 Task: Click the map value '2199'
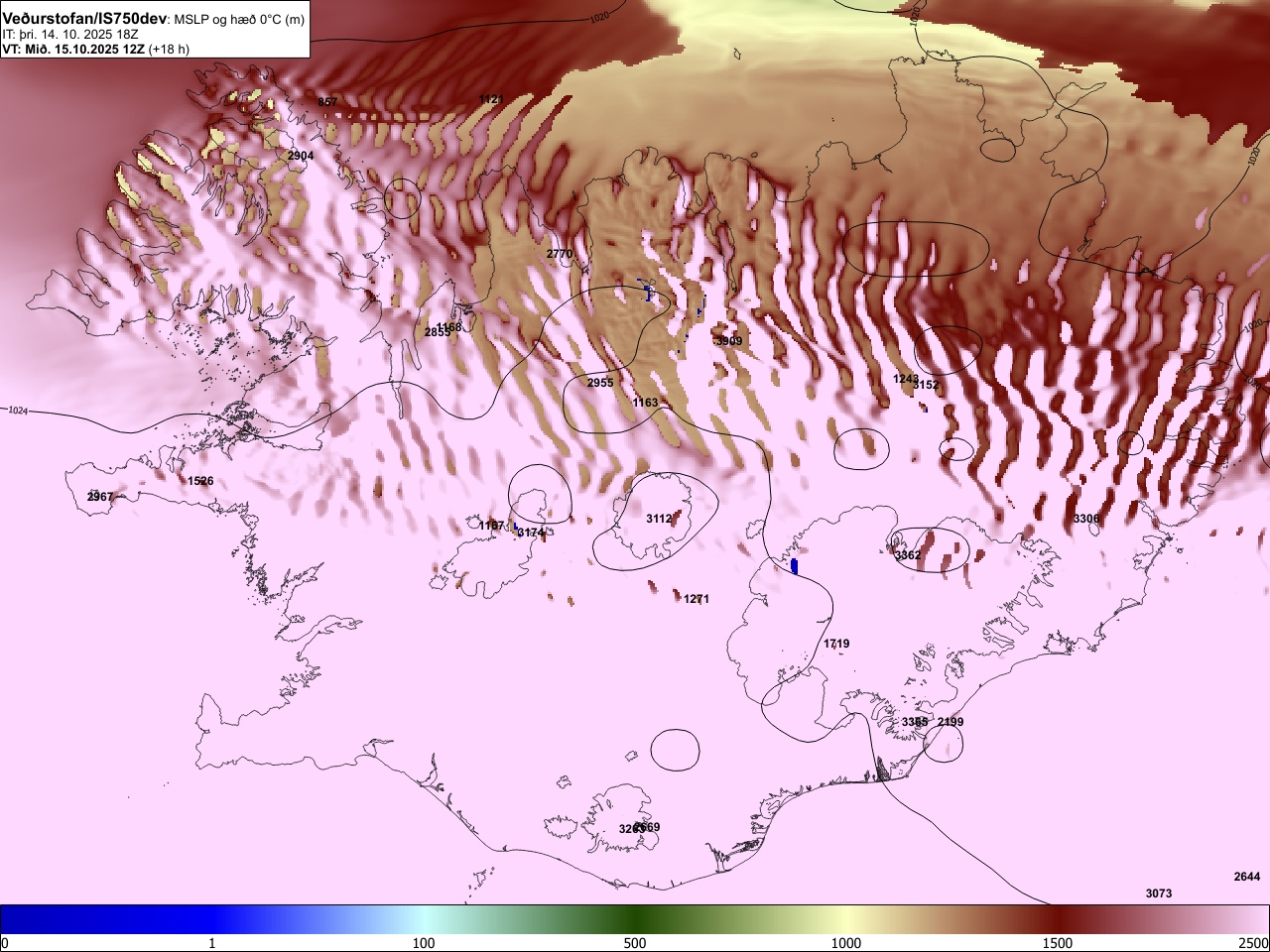951,722
